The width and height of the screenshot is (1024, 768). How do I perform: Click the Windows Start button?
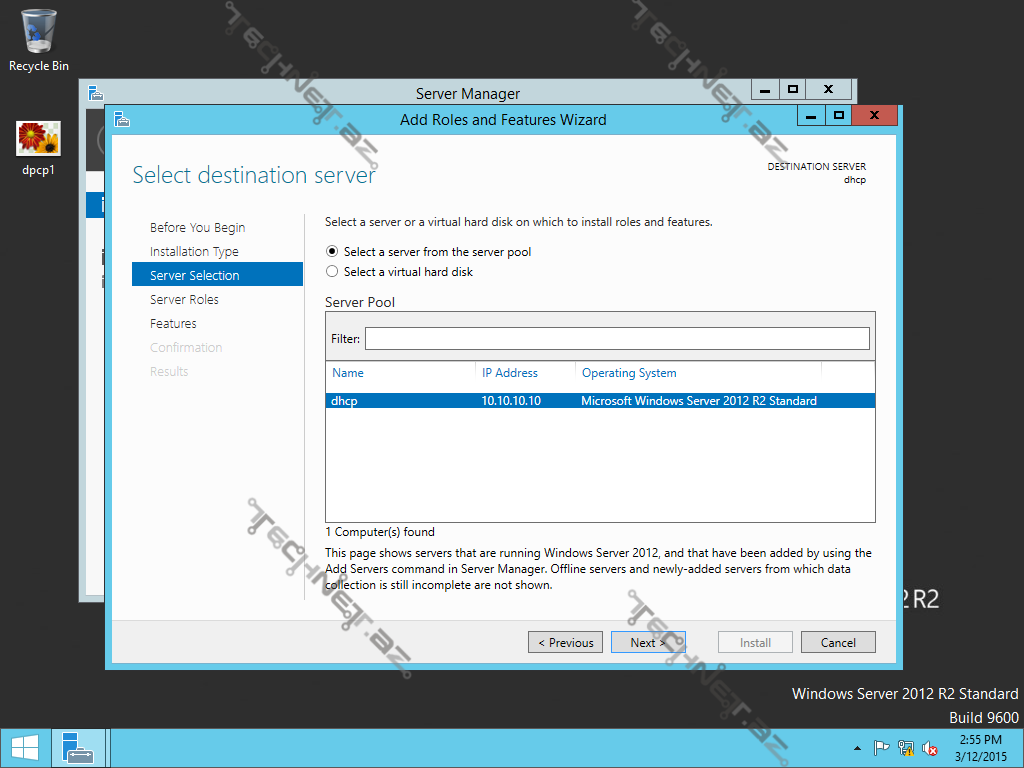[25, 748]
